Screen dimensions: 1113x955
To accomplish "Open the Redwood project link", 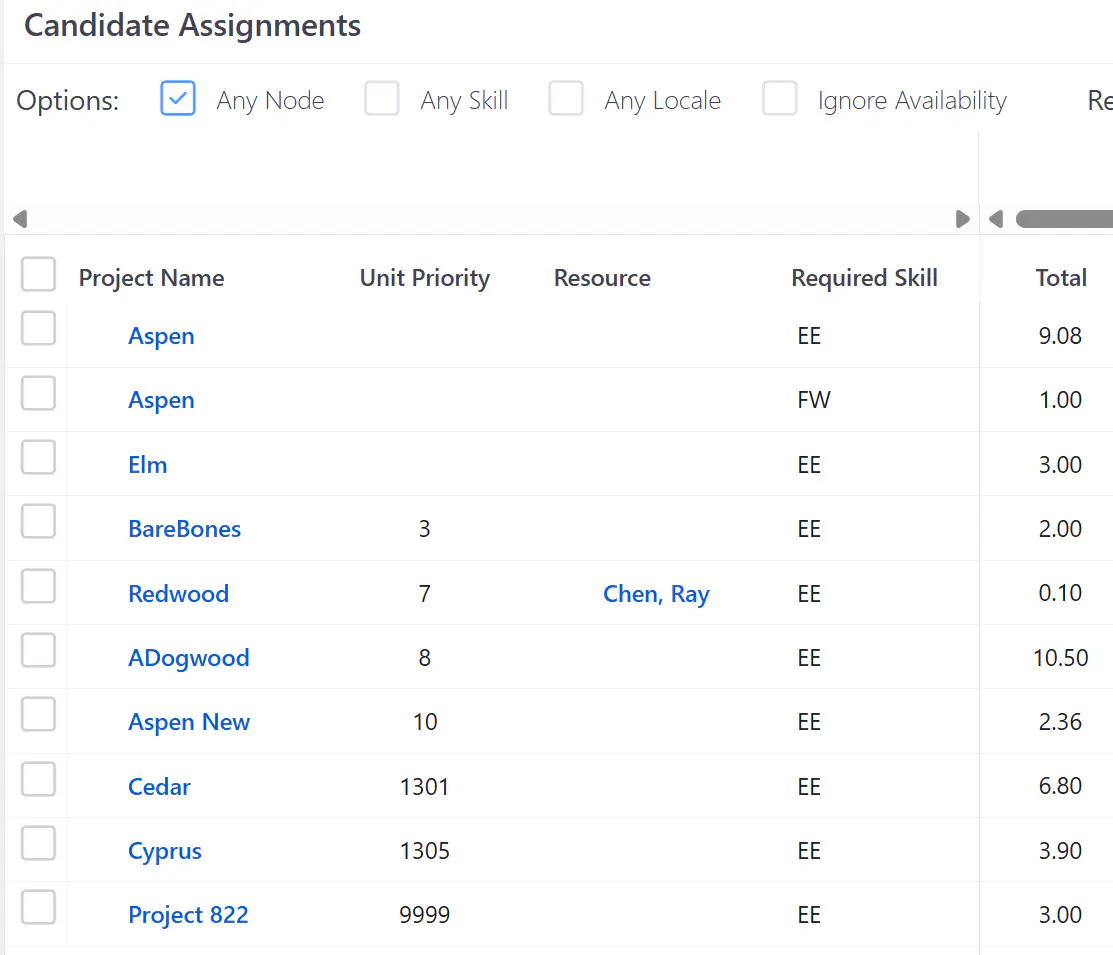I will (x=178, y=594).
